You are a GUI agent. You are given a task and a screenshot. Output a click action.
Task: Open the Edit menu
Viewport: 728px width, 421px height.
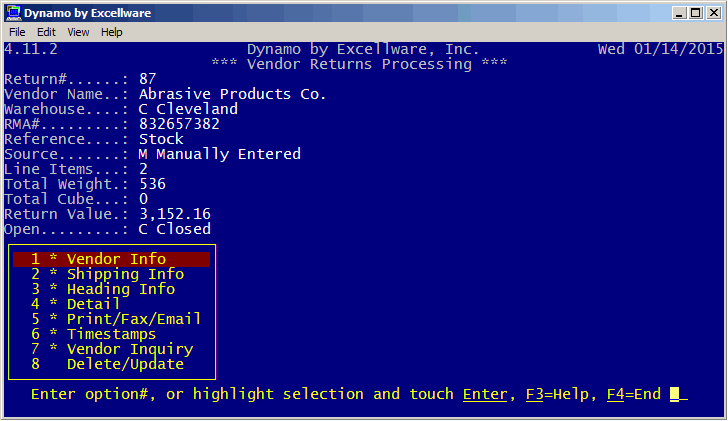pos(46,32)
